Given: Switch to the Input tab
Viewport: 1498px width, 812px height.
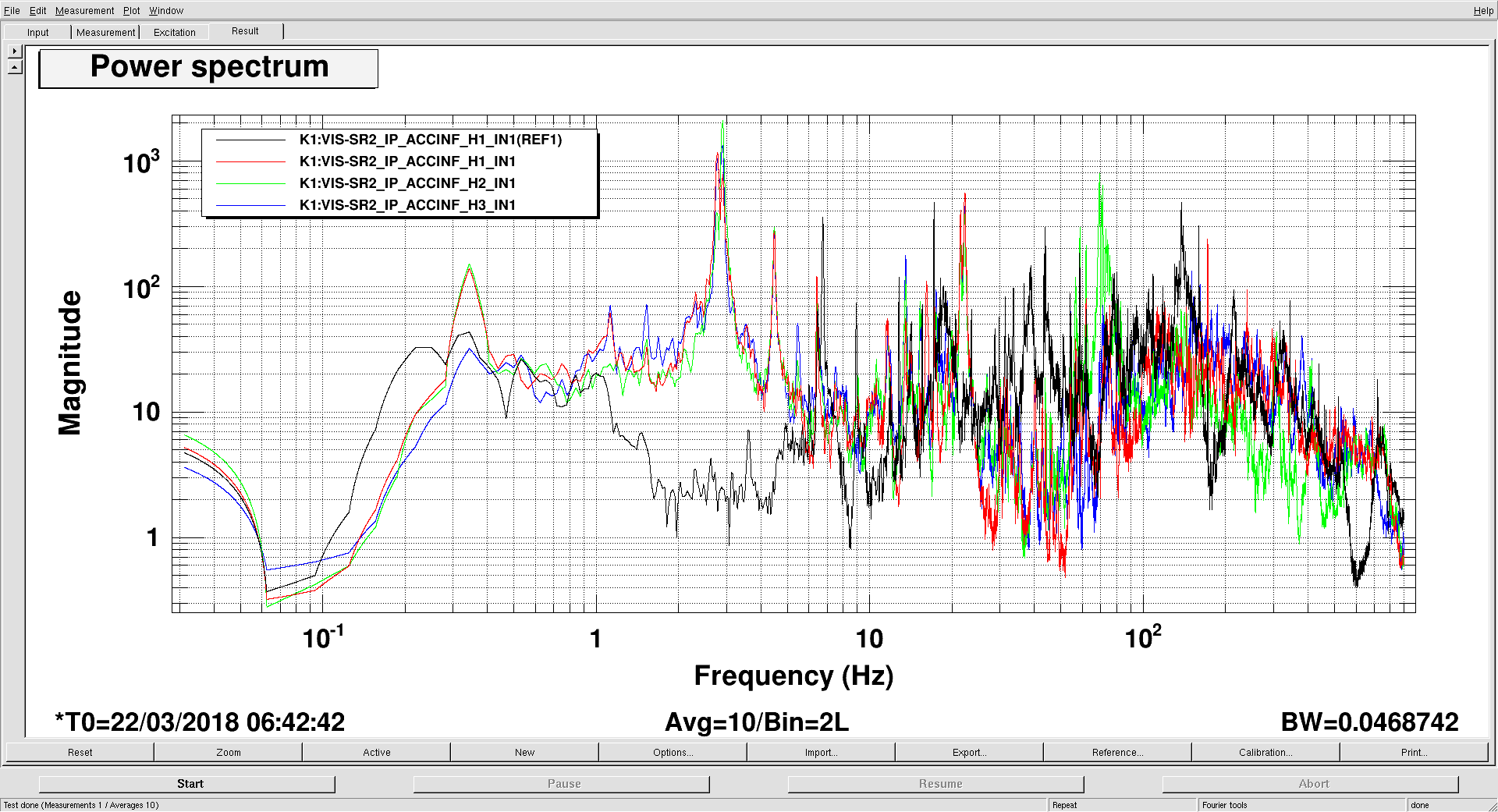Looking at the screenshot, I should (x=37, y=32).
